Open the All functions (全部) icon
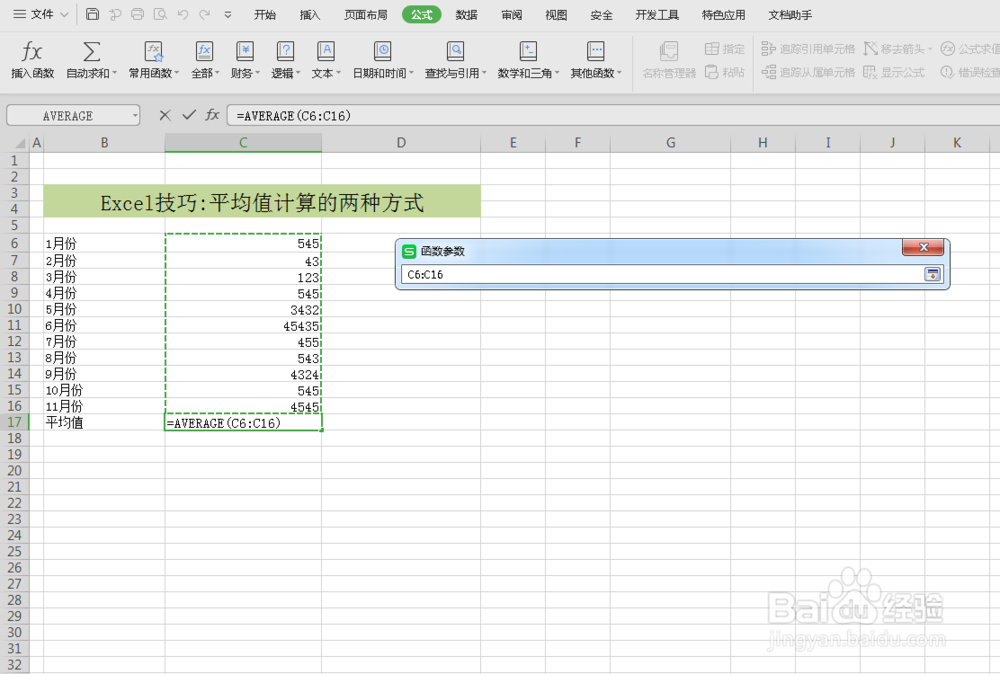This screenshot has width=1000, height=674. pos(204,51)
